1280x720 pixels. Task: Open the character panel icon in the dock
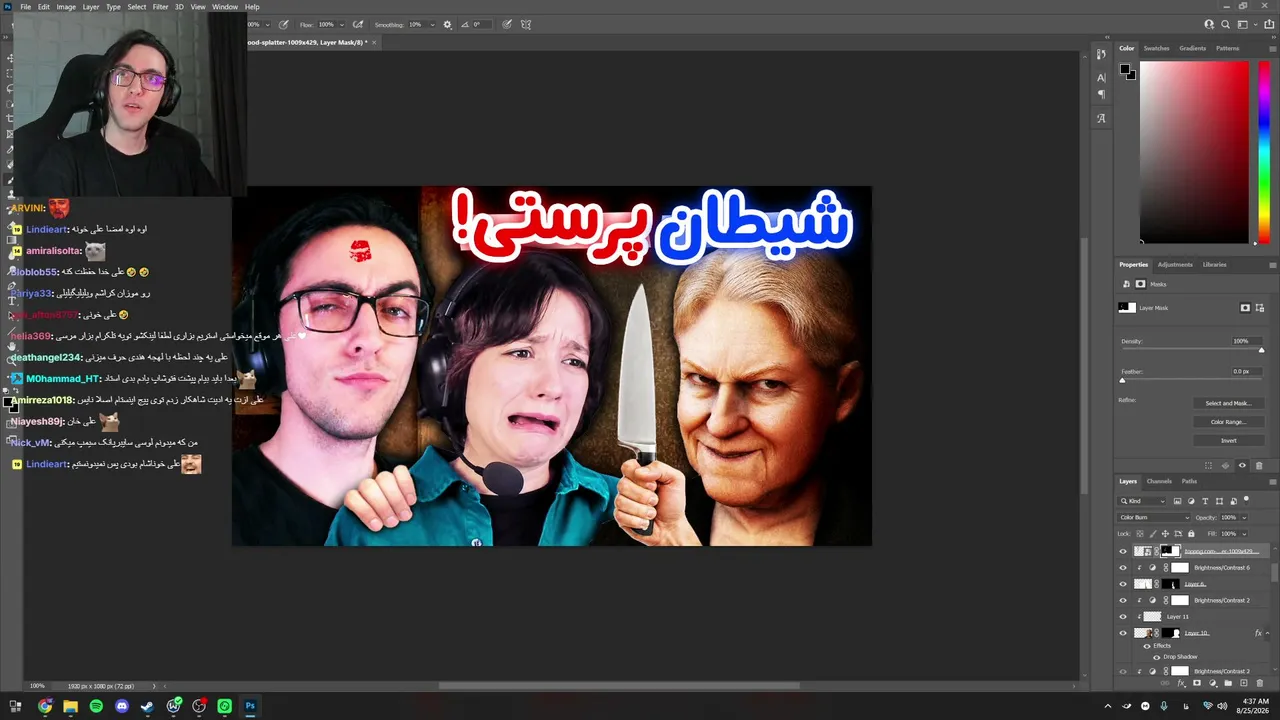[x=1101, y=77]
